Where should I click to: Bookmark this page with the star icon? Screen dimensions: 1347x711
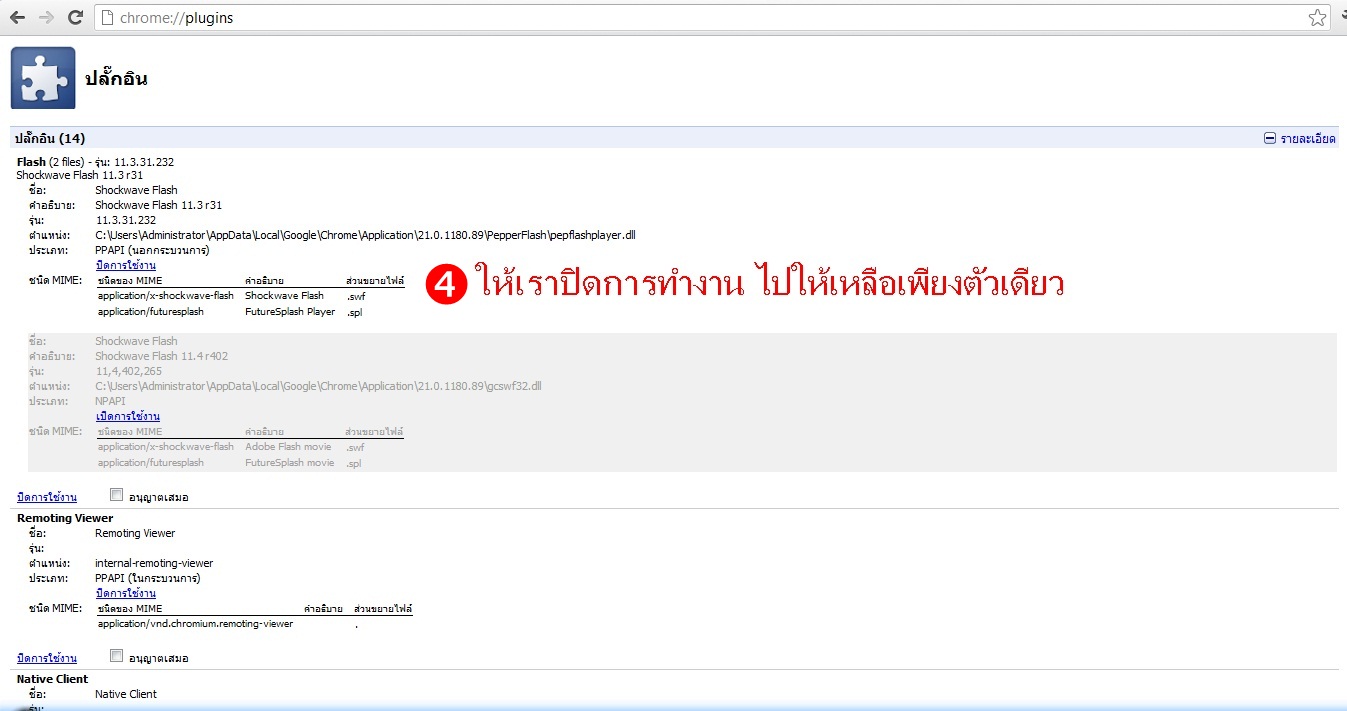point(1319,18)
